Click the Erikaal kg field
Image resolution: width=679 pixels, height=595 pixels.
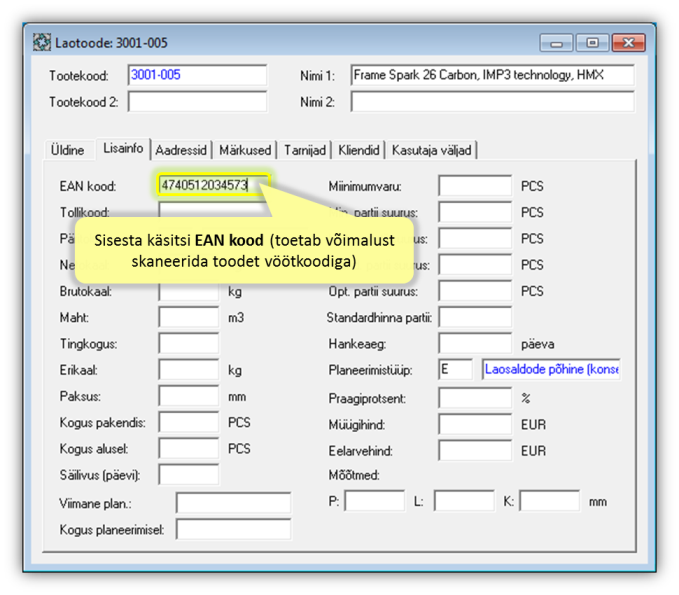tap(189, 370)
